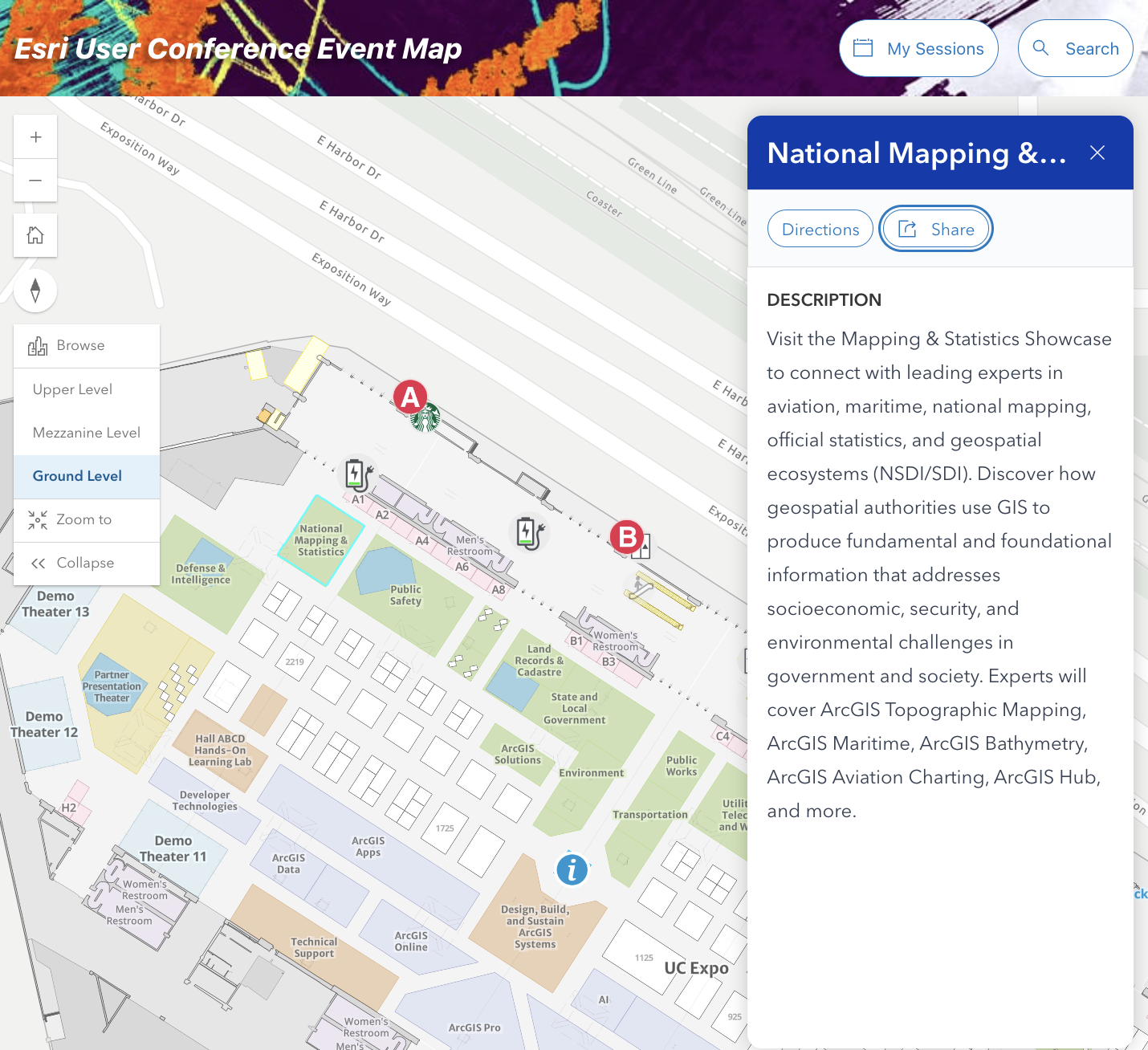The image size is (1148, 1050).
Task: Open the Browse menu item
Action: pos(87,346)
